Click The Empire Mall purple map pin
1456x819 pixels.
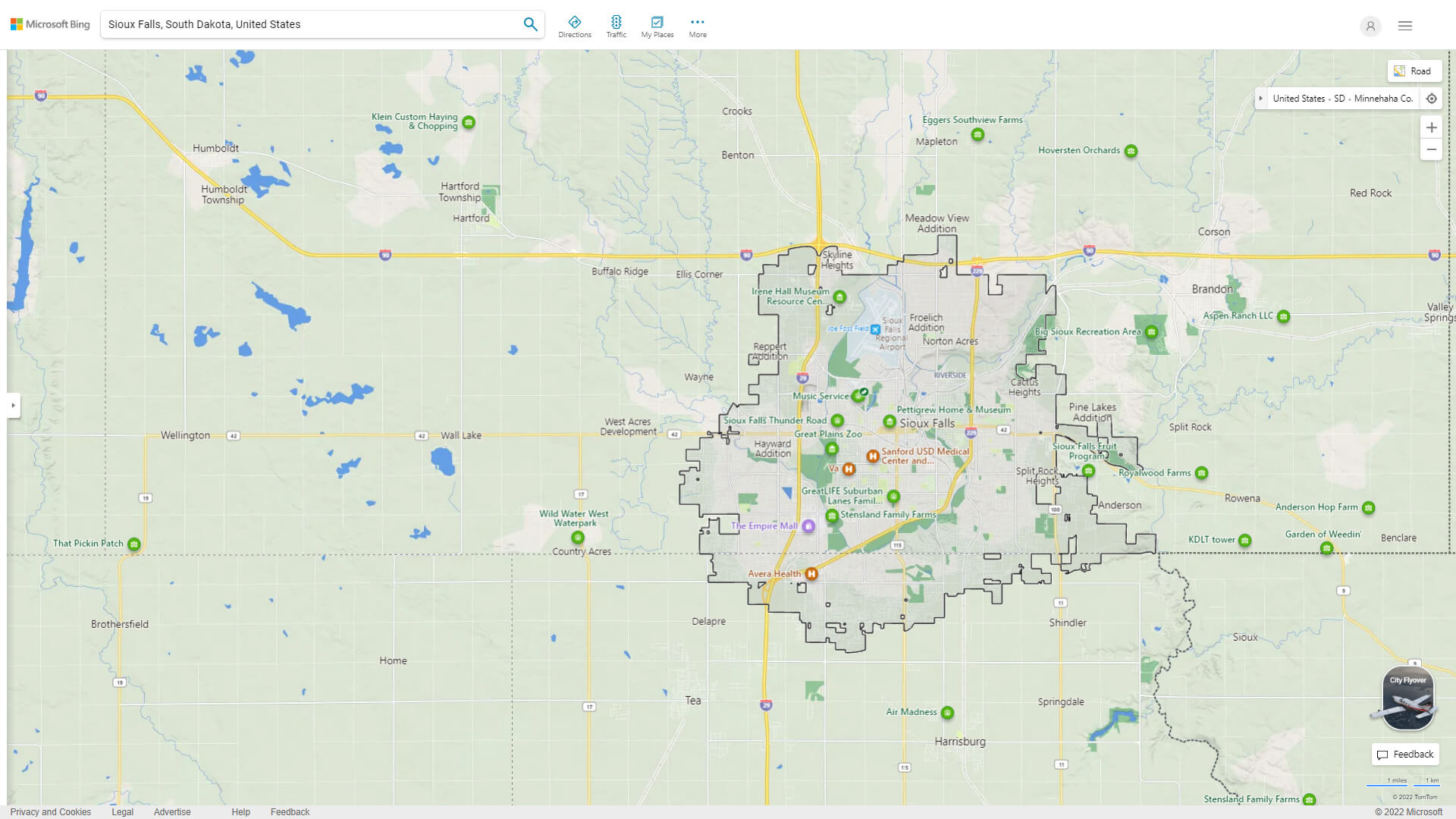click(808, 525)
